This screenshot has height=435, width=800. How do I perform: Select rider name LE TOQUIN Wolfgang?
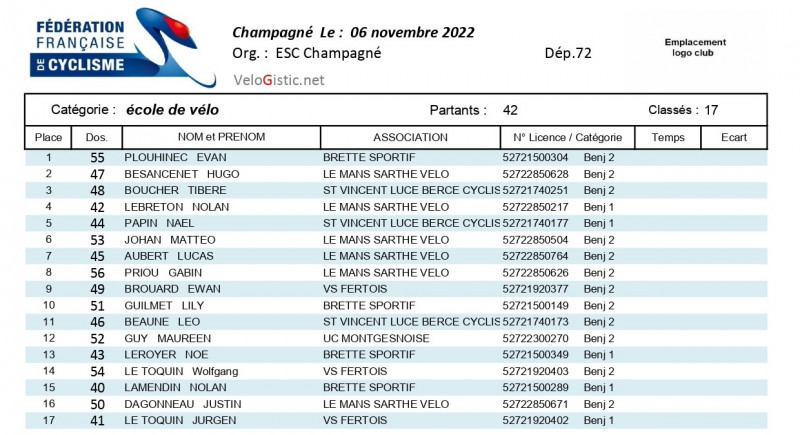click(x=181, y=371)
